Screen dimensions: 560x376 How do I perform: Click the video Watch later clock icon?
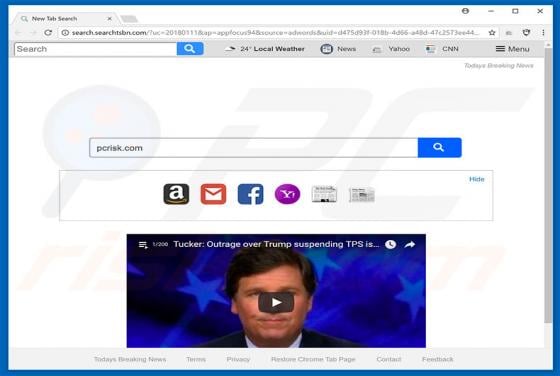pos(390,244)
